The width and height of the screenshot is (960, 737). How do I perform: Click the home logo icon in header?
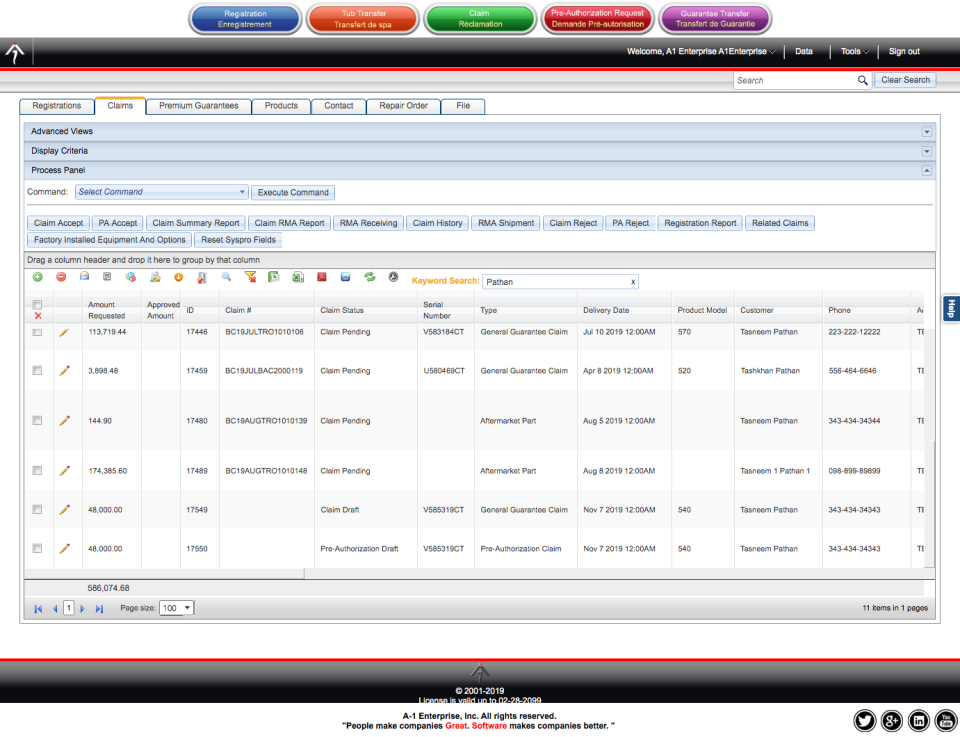click(15, 53)
